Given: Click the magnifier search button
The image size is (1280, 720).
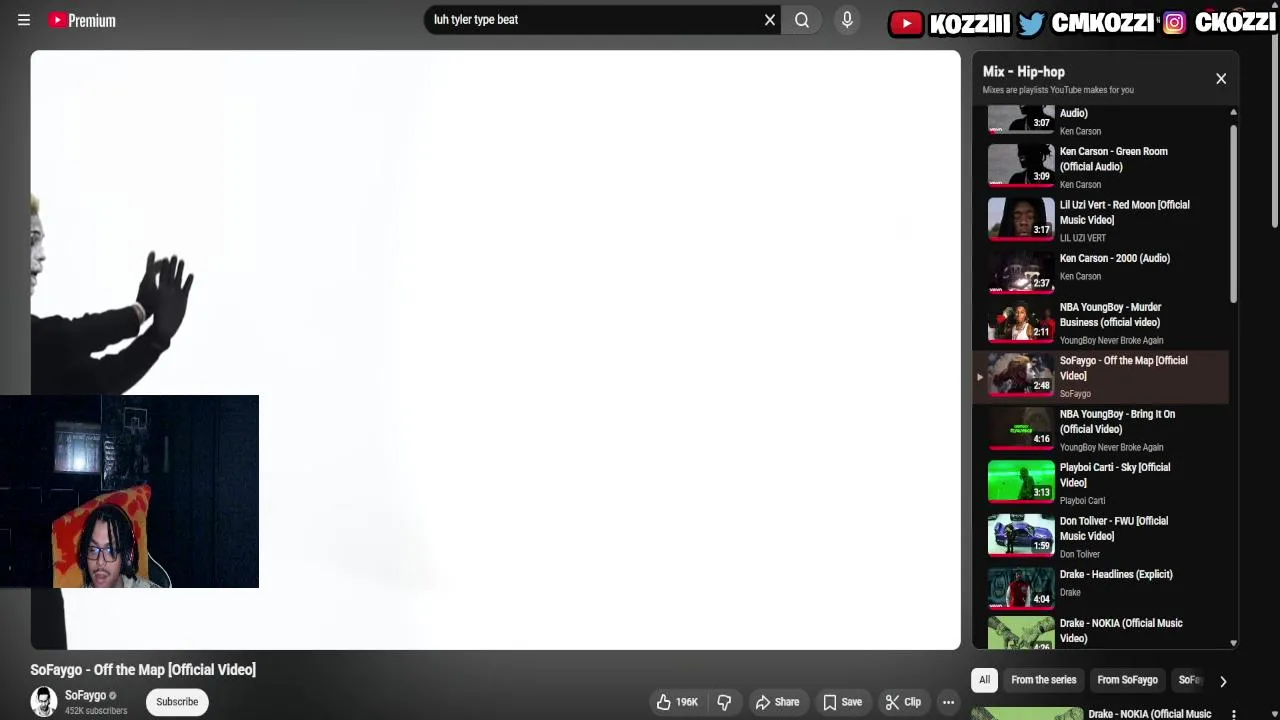Looking at the screenshot, I should pos(802,20).
